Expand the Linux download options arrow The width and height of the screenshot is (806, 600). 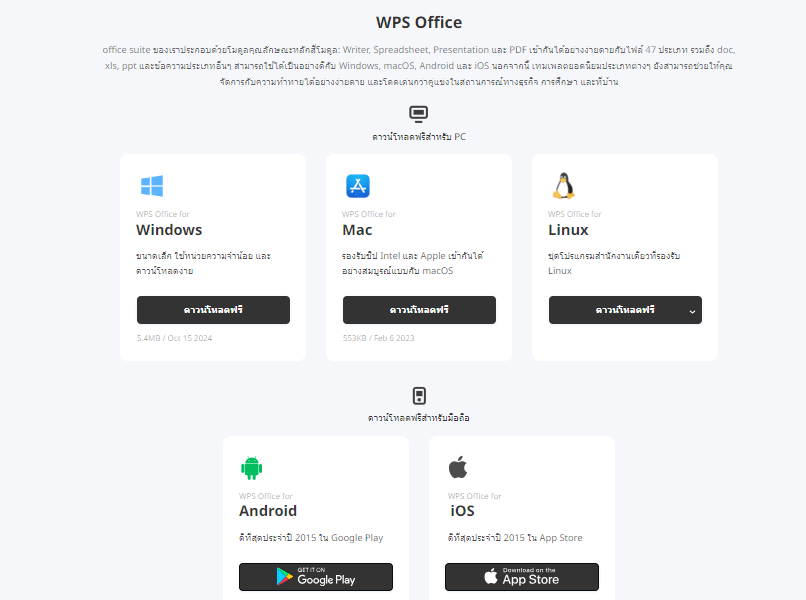coord(692,311)
